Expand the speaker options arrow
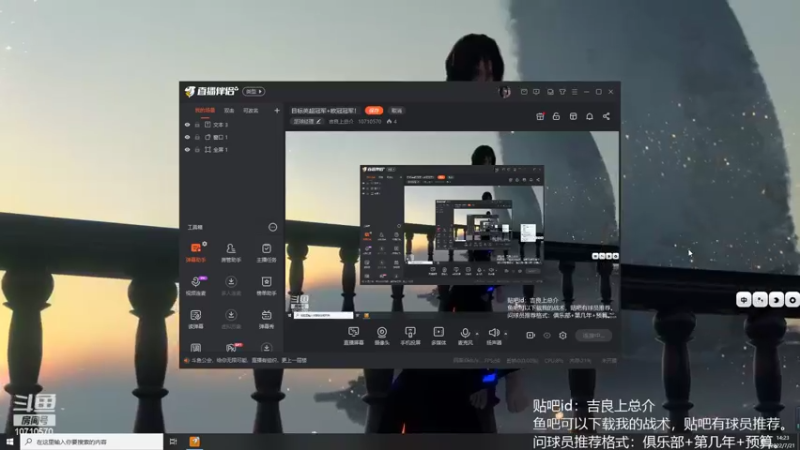Image resolution: width=800 pixels, height=450 pixels. click(x=506, y=334)
